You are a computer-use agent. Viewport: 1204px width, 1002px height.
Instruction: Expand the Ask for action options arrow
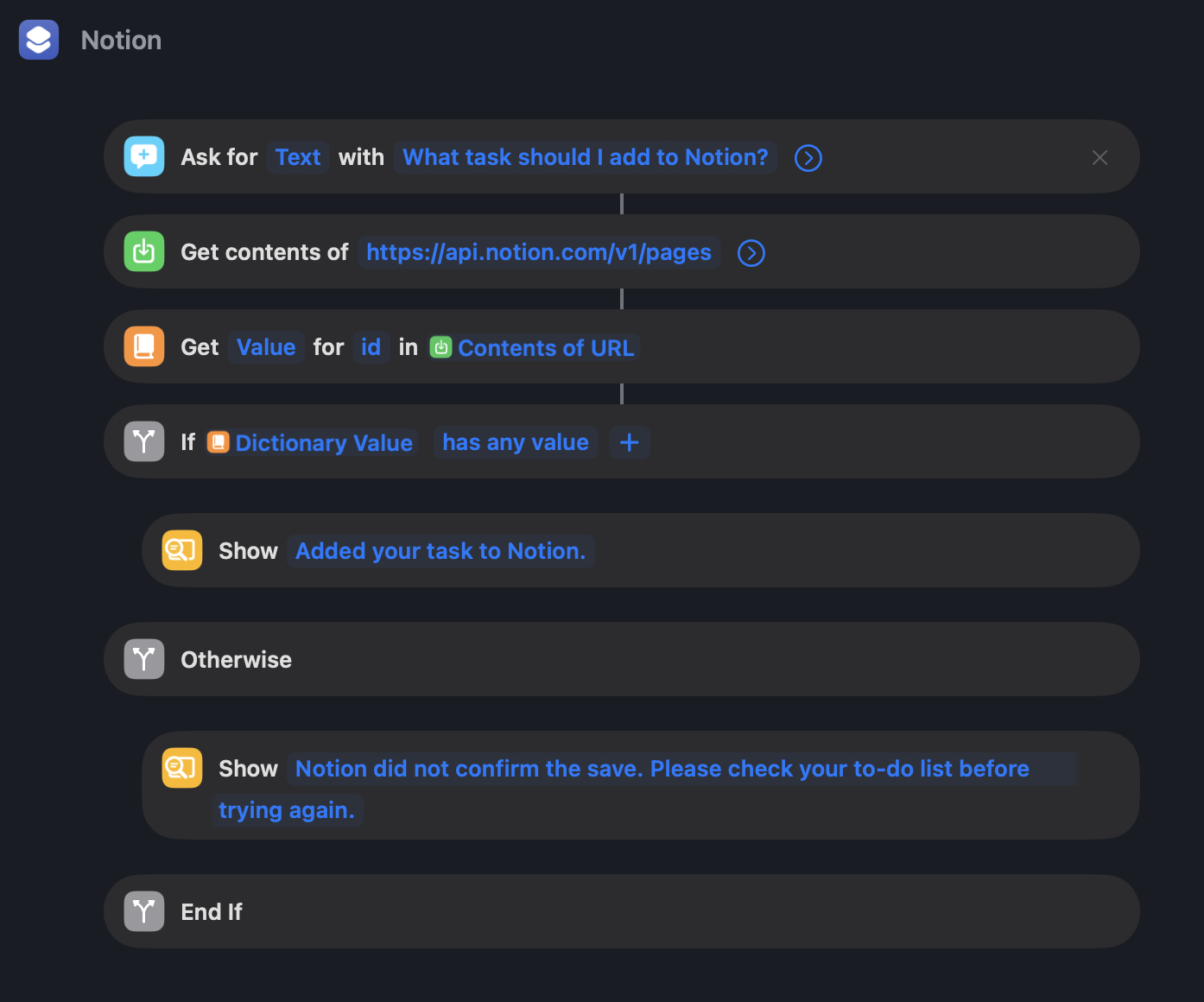808,158
